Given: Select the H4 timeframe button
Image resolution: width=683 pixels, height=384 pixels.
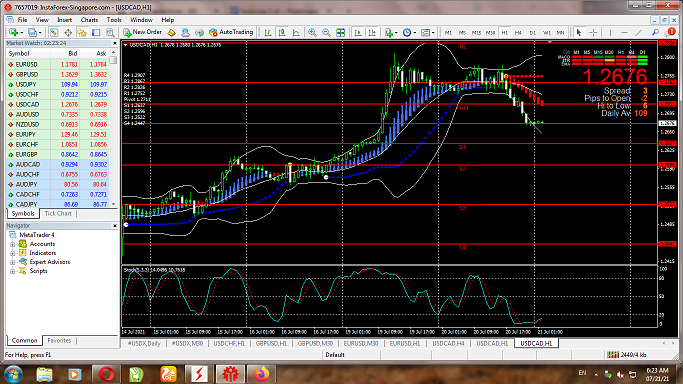Looking at the screenshot, I should pyautogui.click(x=518, y=33).
